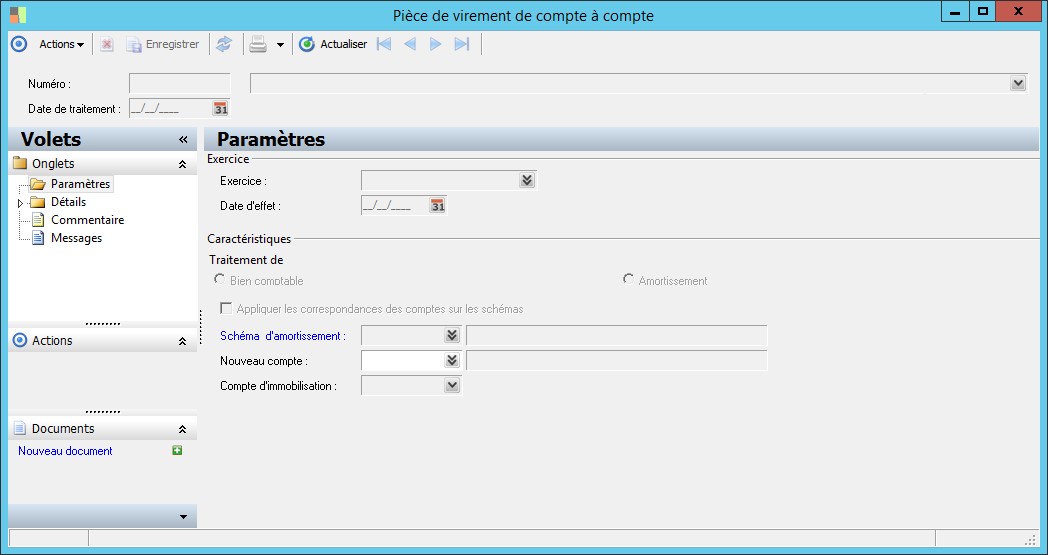The width and height of the screenshot is (1048, 555).
Task: Open the Commentaire tree item
Action: tap(88, 220)
